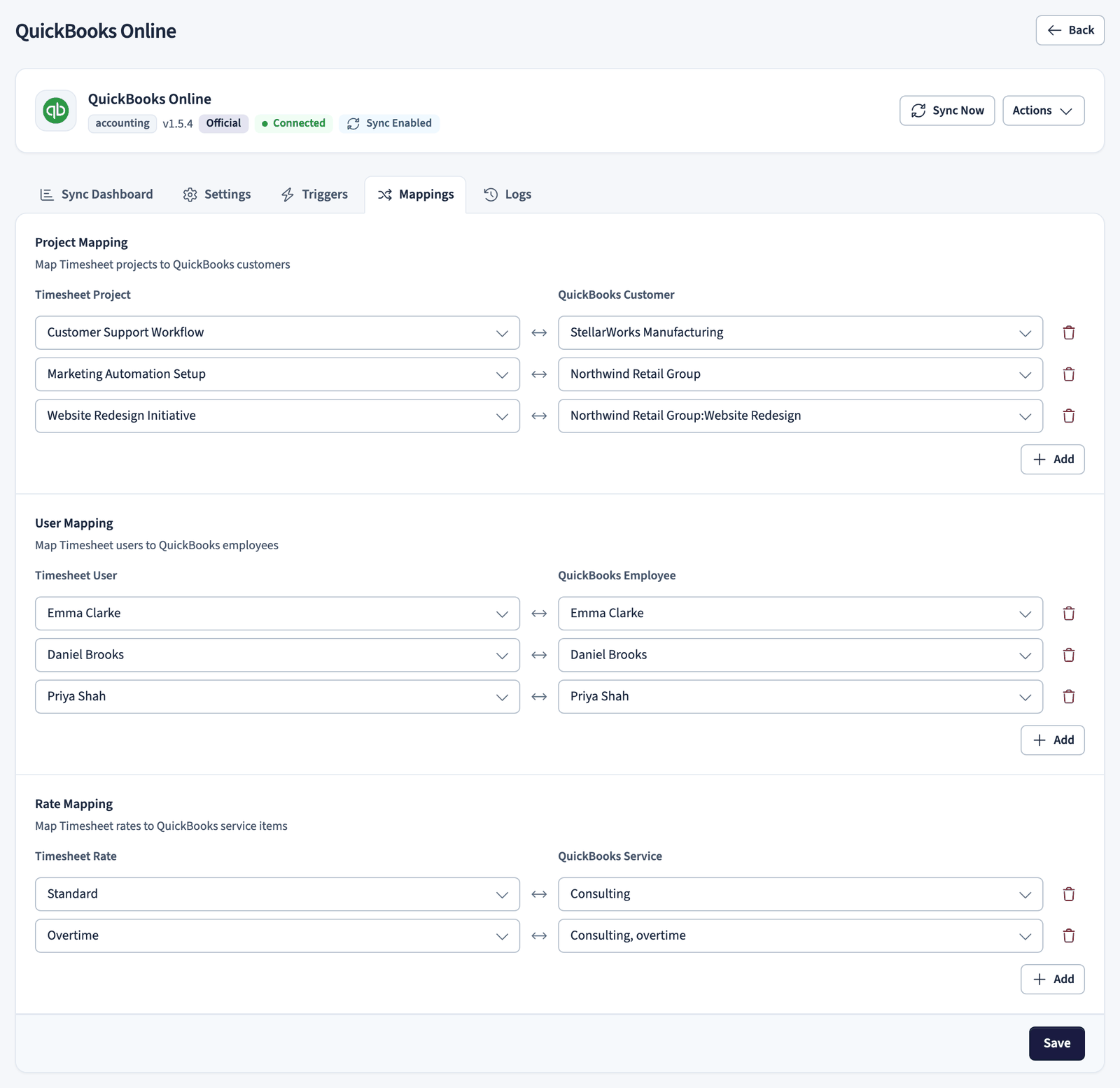1120x1088 pixels.
Task: Open the Overtime timesheet rate dropdown
Action: pos(277,935)
